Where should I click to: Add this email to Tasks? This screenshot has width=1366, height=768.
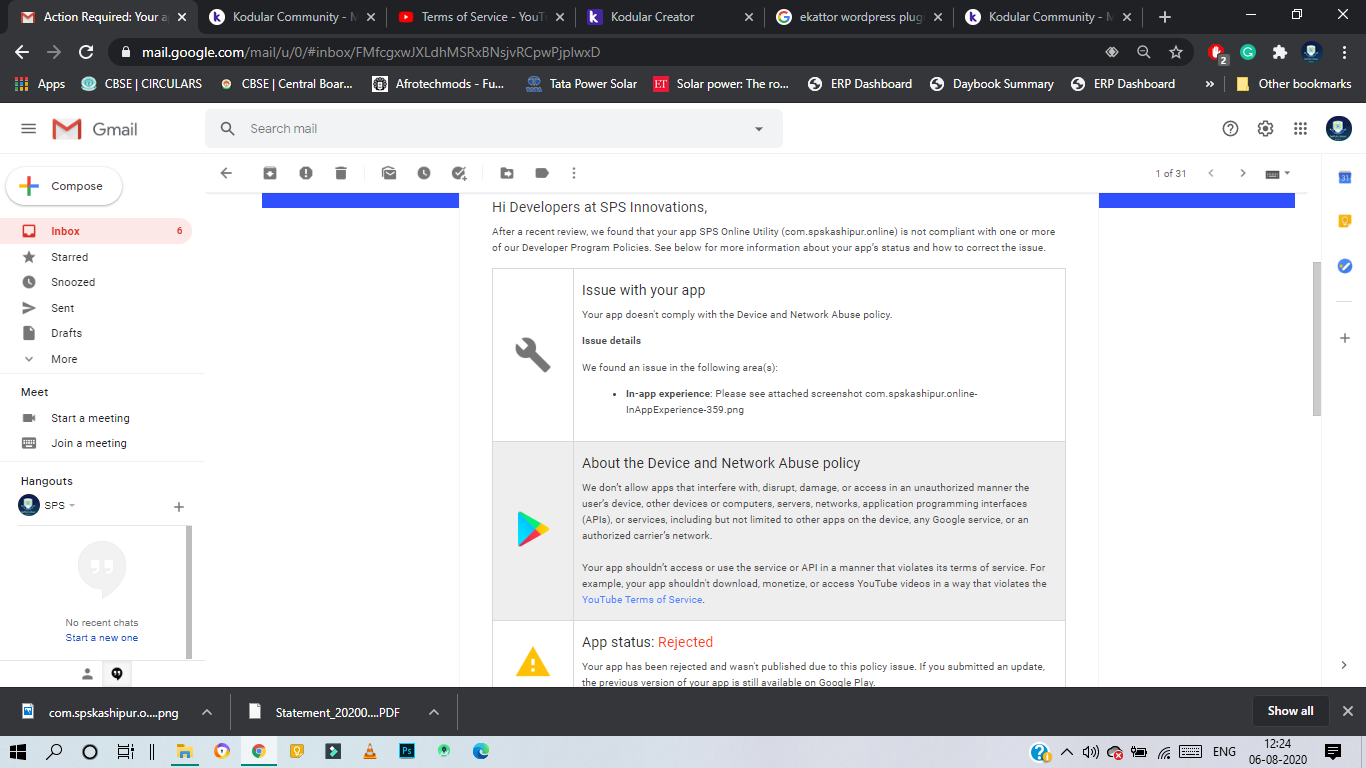pyautogui.click(x=460, y=173)
